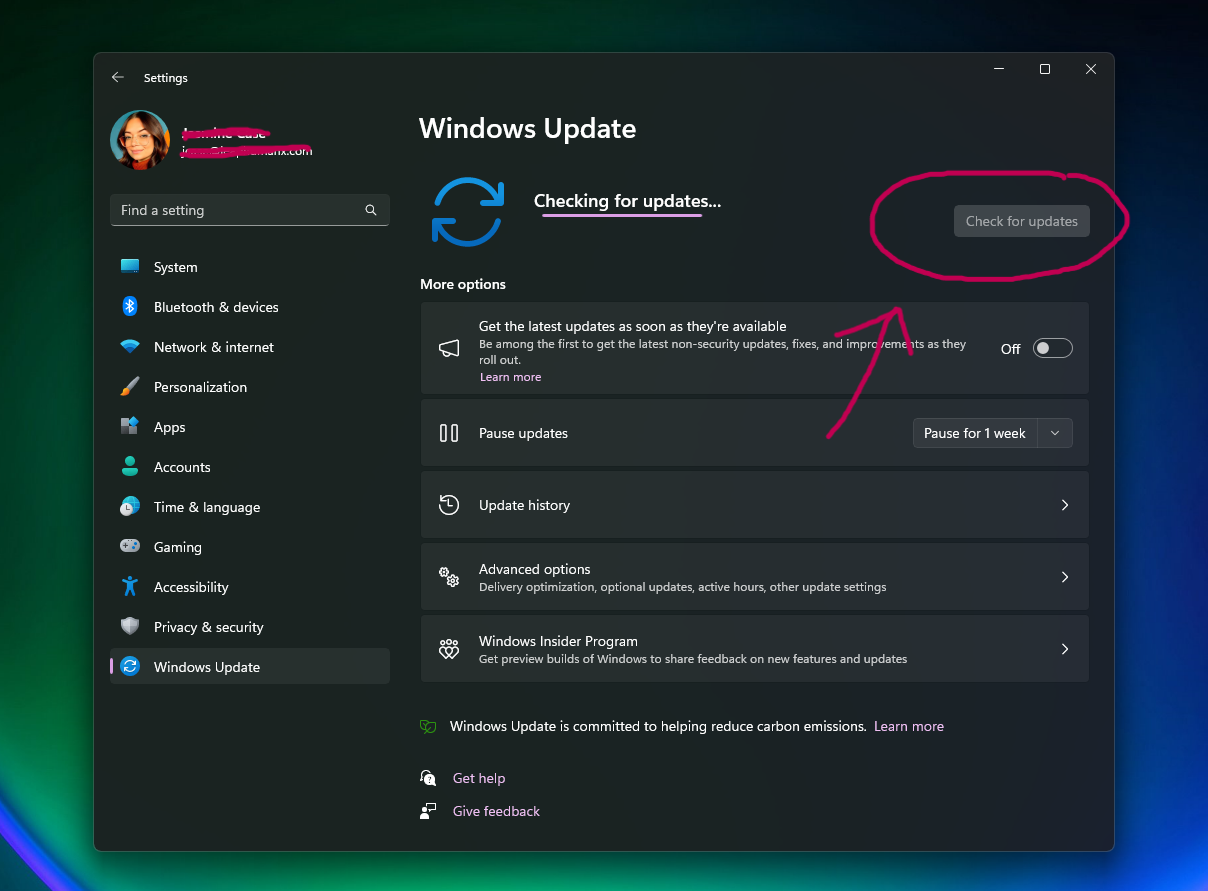Open the Give feedback link
Viewport: 1208px width, 891px height.
pos(496,811)
